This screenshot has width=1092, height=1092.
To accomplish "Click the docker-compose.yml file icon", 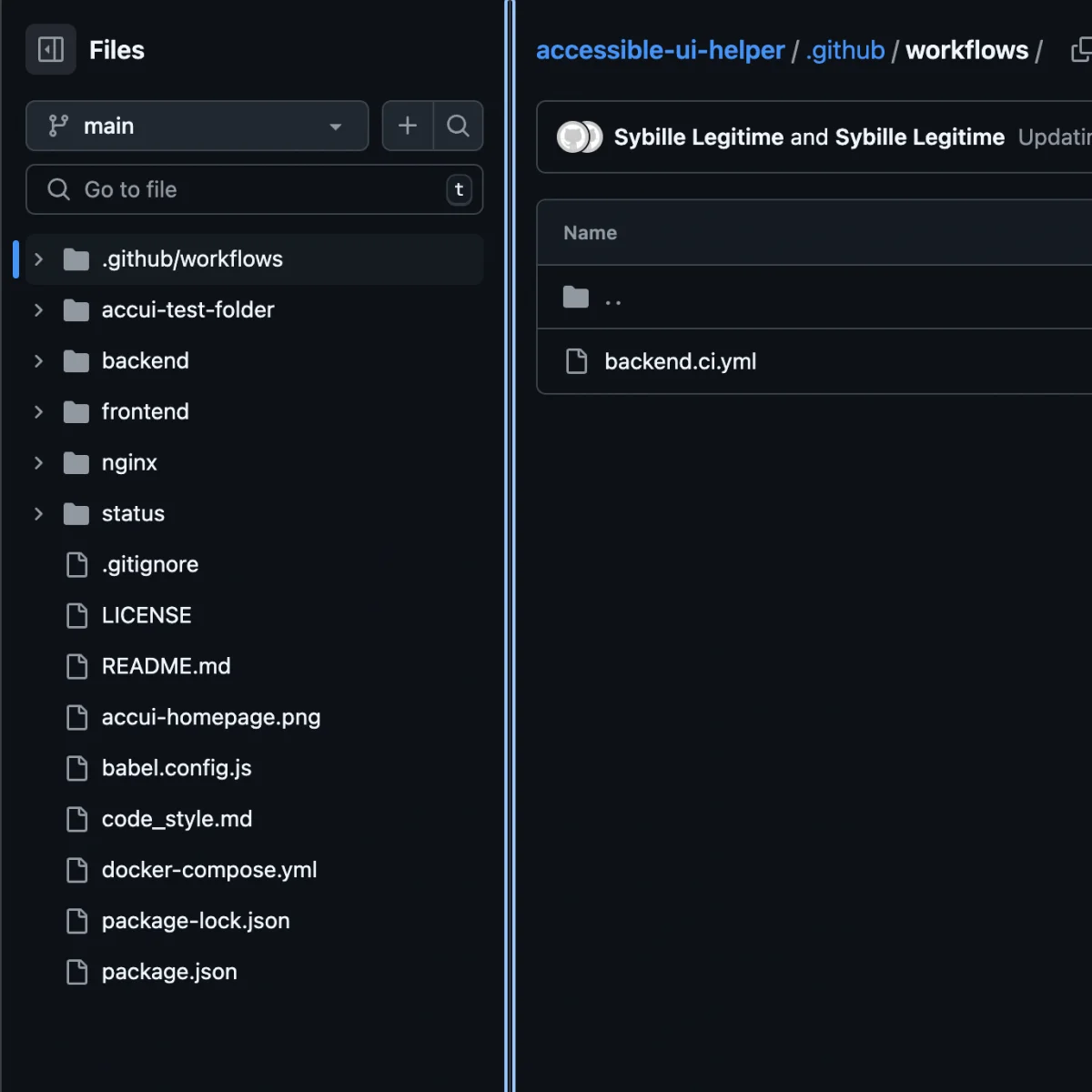I will click(x=77, y=871).
